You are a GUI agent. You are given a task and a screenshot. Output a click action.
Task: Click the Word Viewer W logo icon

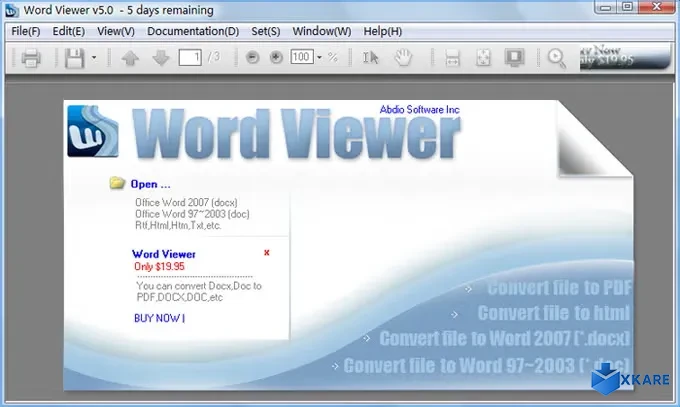tap(93, 131)
